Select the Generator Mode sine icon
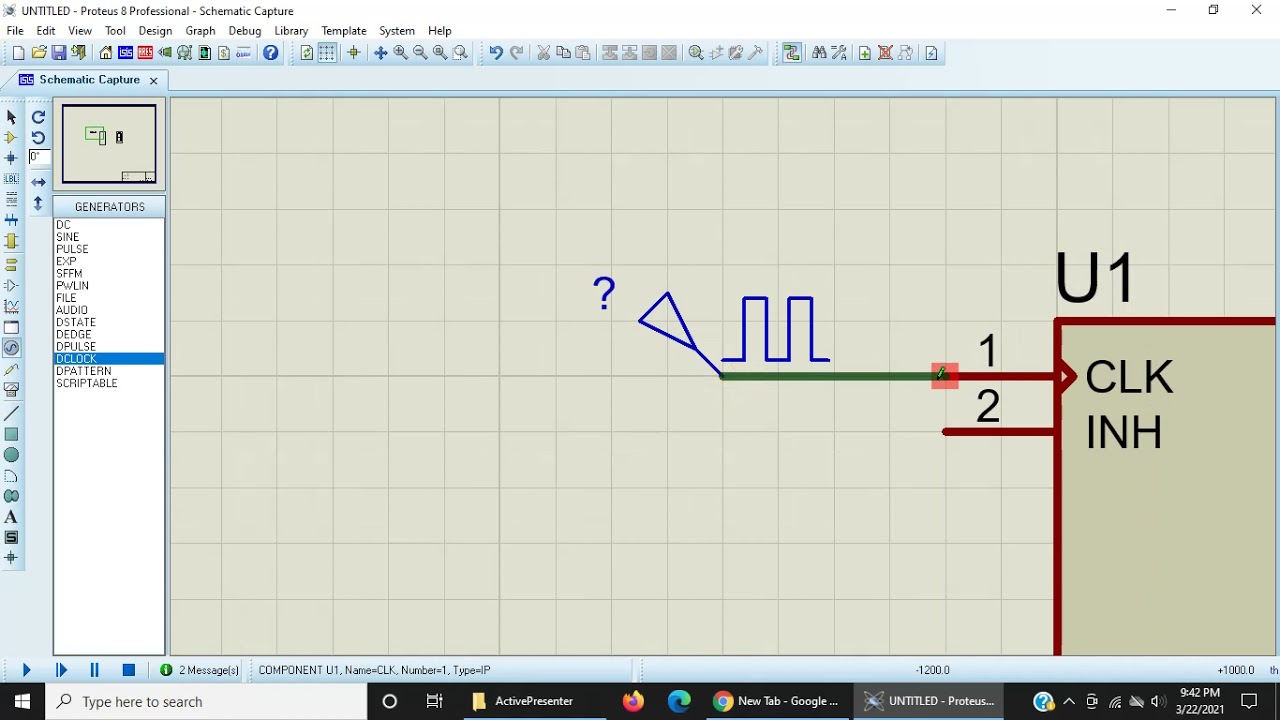Screen dimensions: 1280x720 [x=11, y=348]
